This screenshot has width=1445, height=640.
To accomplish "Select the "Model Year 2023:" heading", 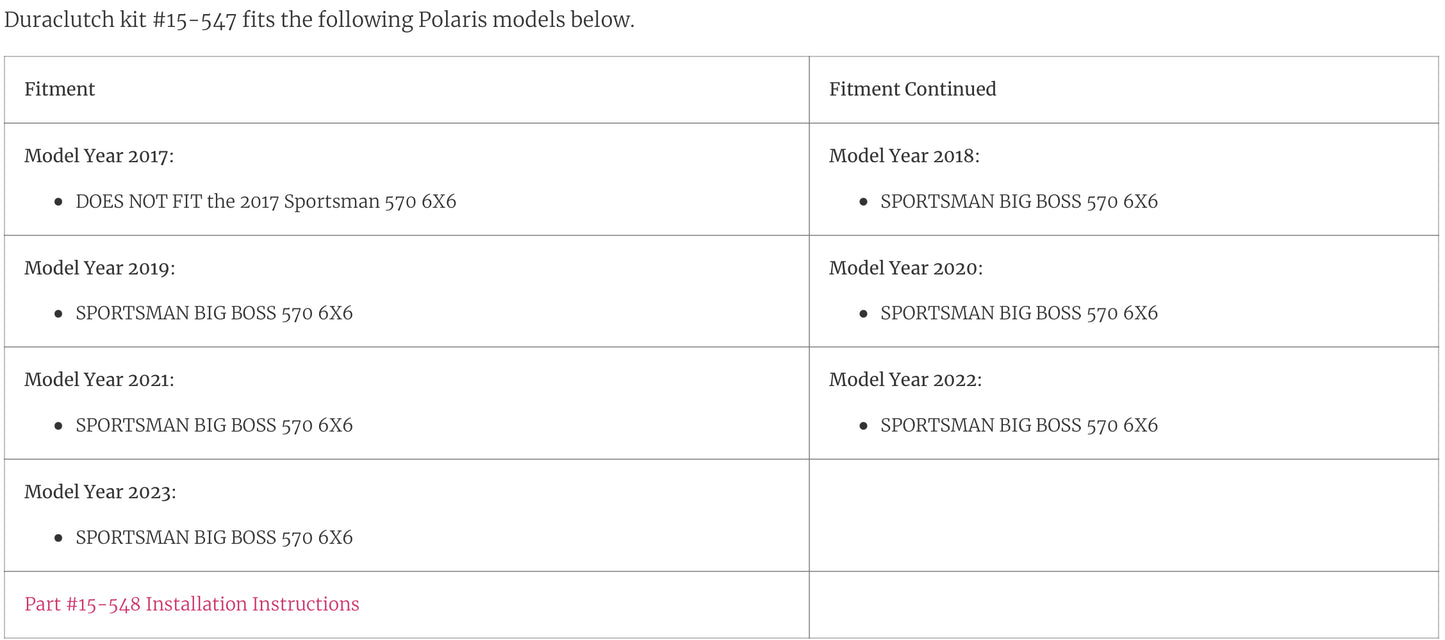I will (100, 492).
